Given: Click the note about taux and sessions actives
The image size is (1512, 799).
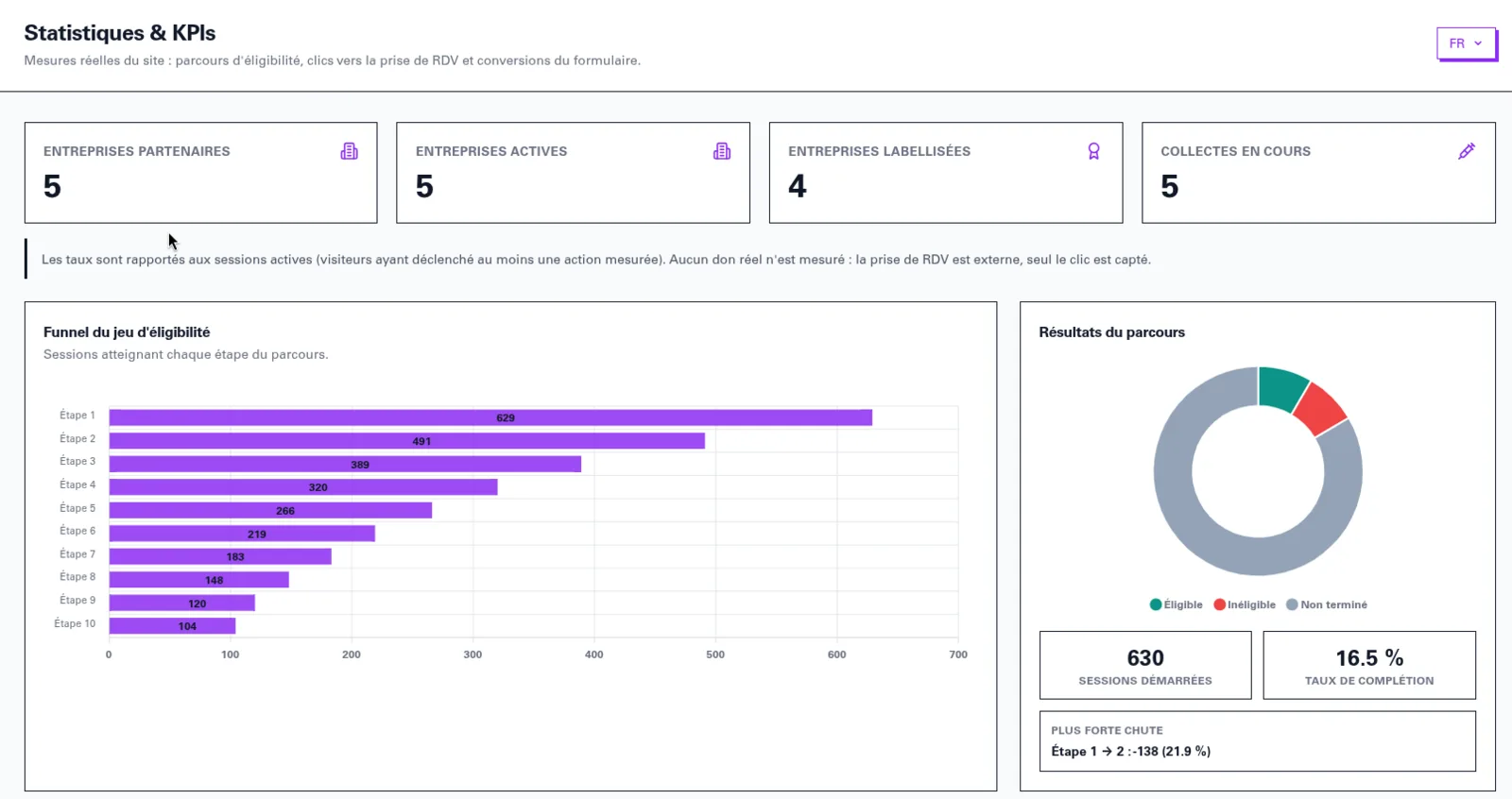Looking at the screenshot, I should click(x=596, y=260).
